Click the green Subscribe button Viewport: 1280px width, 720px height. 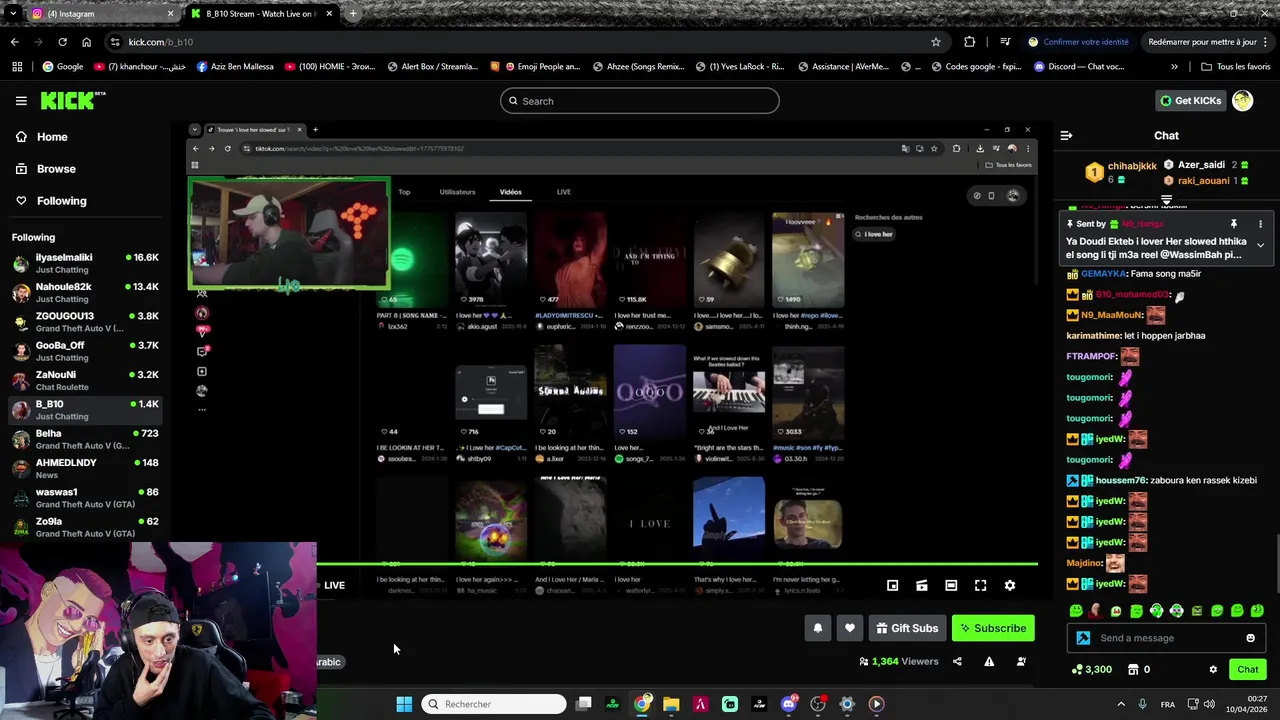click(x=993, y=628)
